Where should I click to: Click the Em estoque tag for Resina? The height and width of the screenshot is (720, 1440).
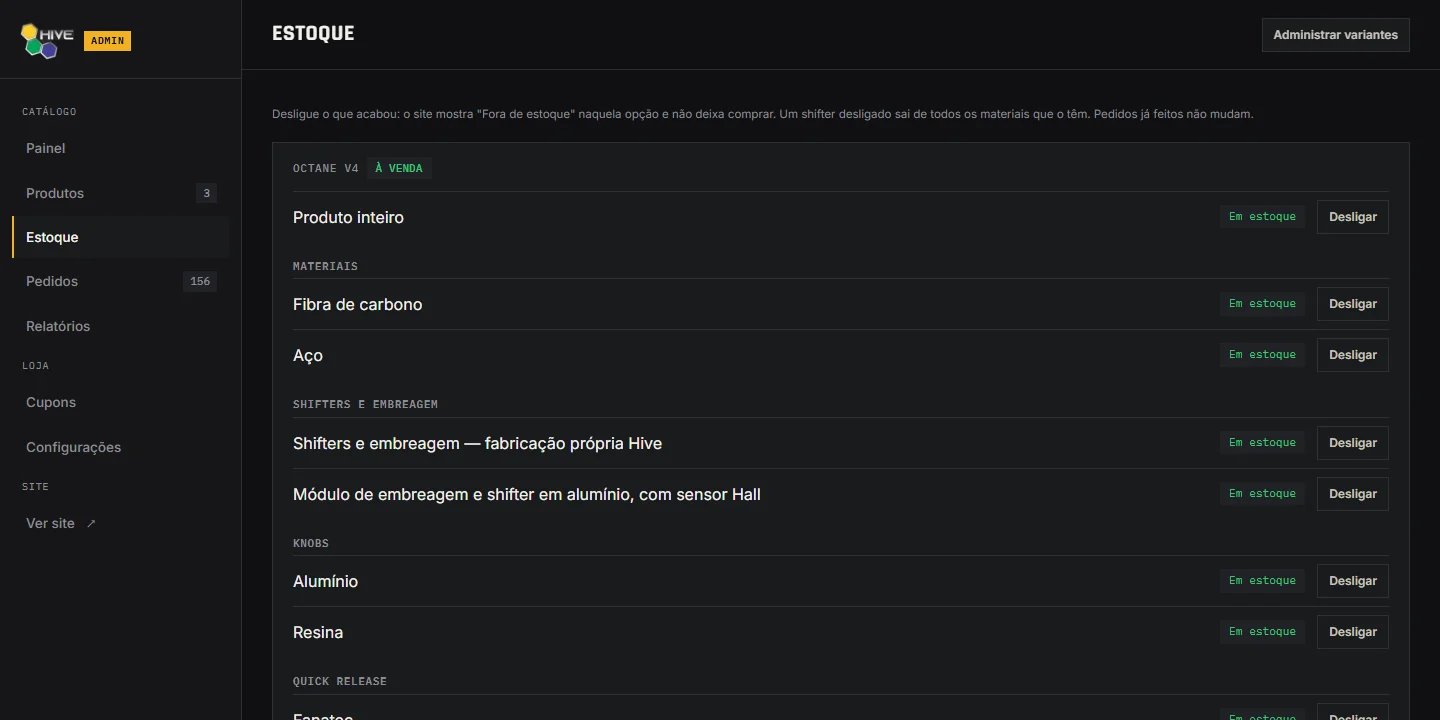pos(1262,632)
